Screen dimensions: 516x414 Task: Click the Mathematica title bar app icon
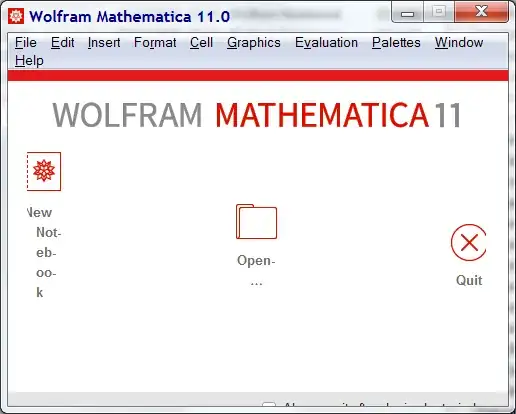pos(16,16)
